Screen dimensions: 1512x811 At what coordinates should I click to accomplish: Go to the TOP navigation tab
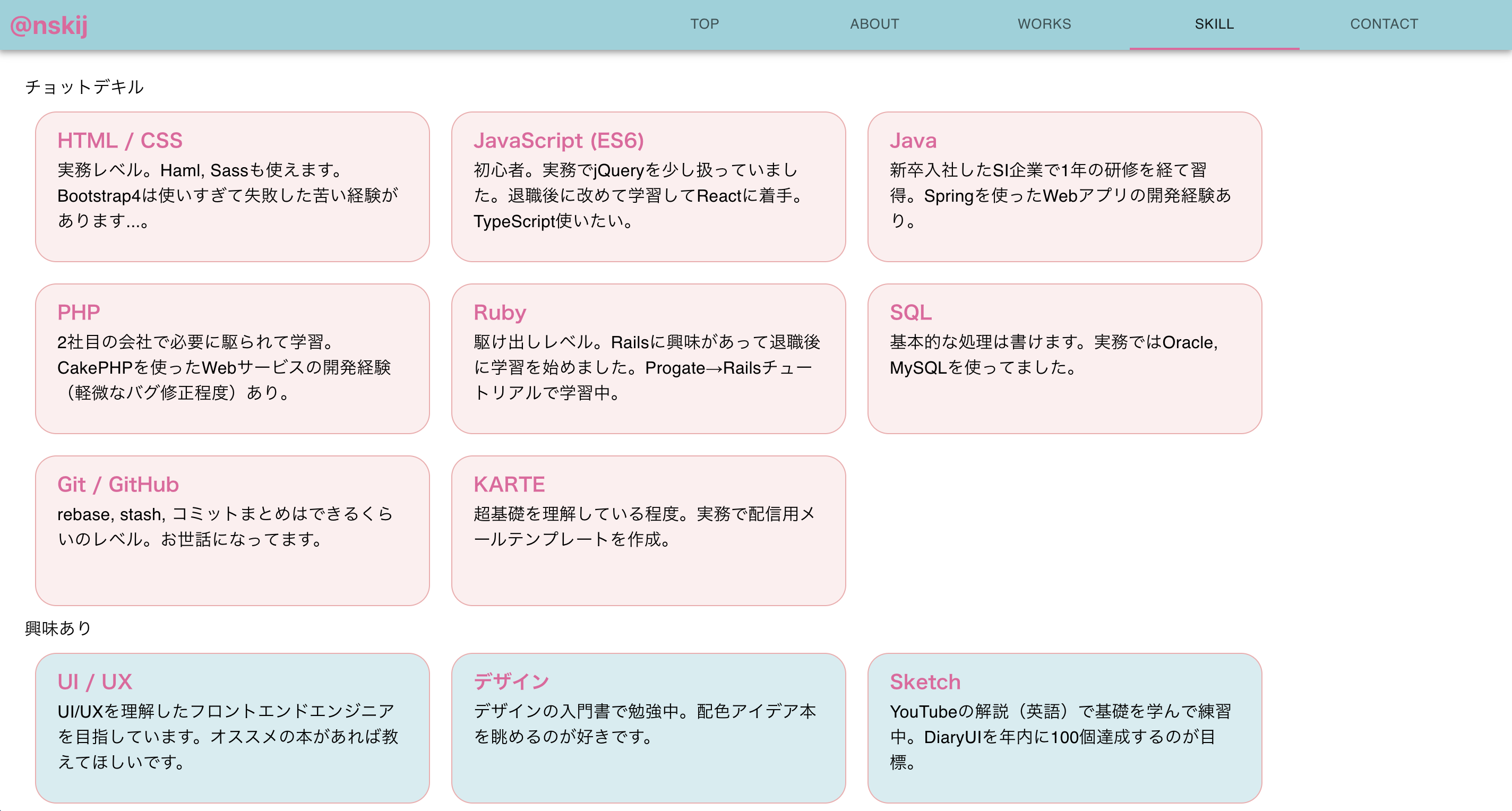[705, 24]
